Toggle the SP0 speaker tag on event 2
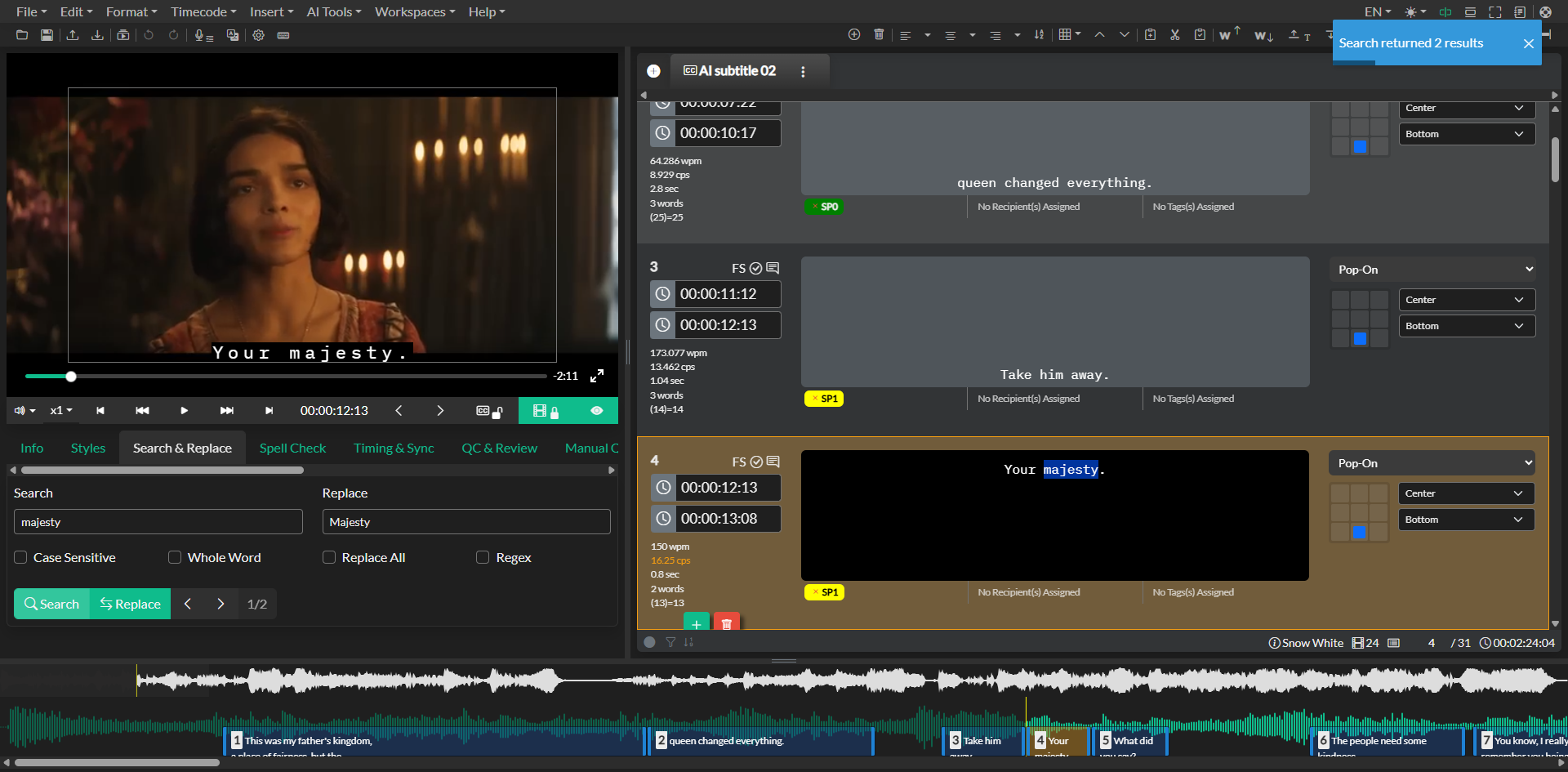 coord(824,207)
